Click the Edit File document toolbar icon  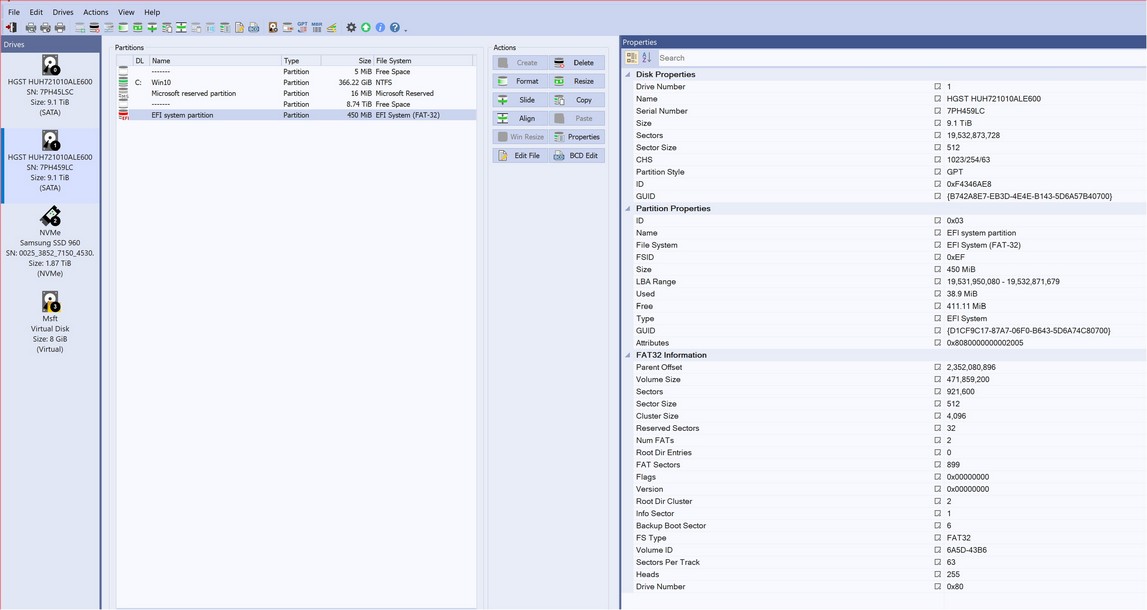239,27
